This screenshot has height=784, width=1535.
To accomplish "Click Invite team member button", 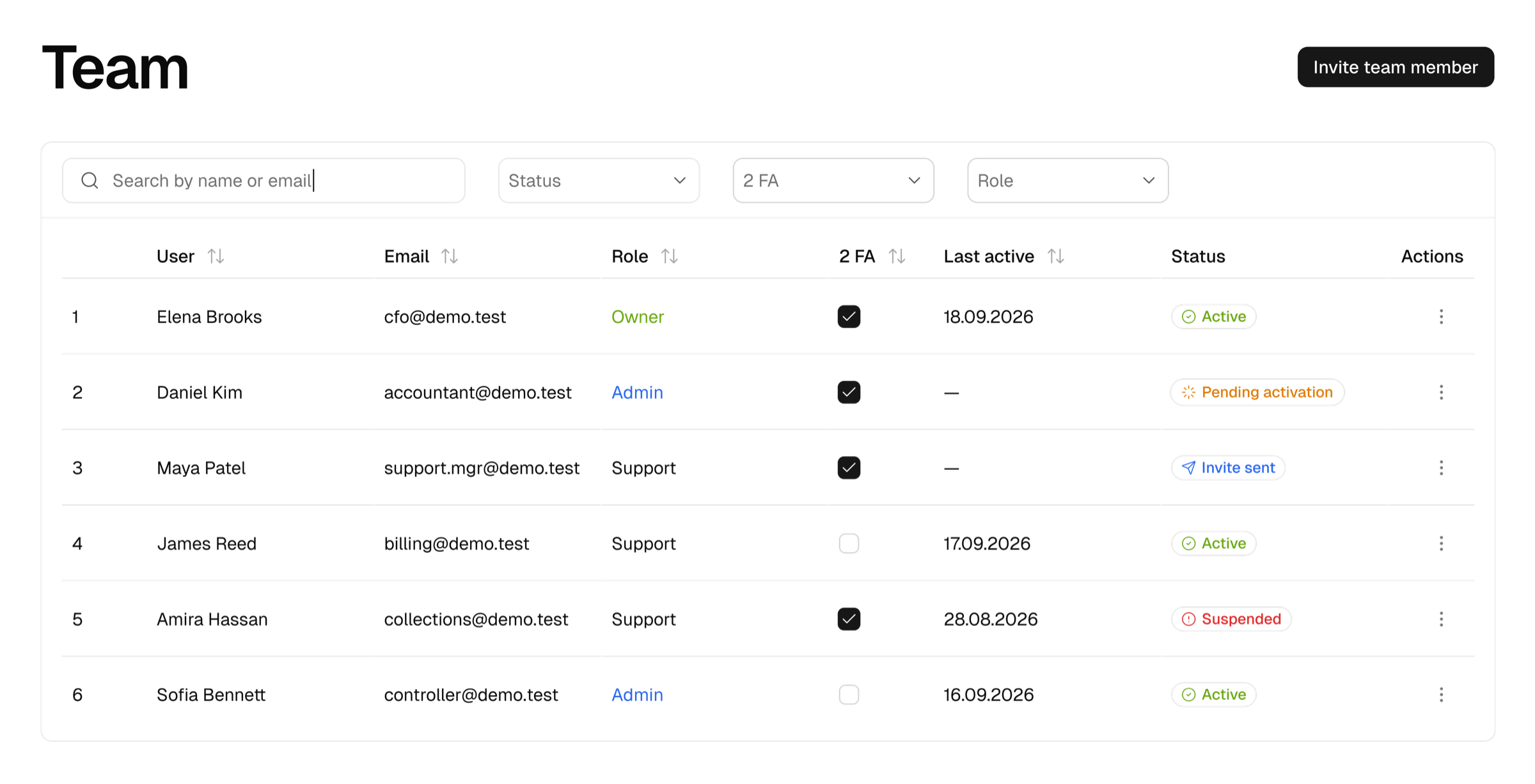I will pos(1396,67).
